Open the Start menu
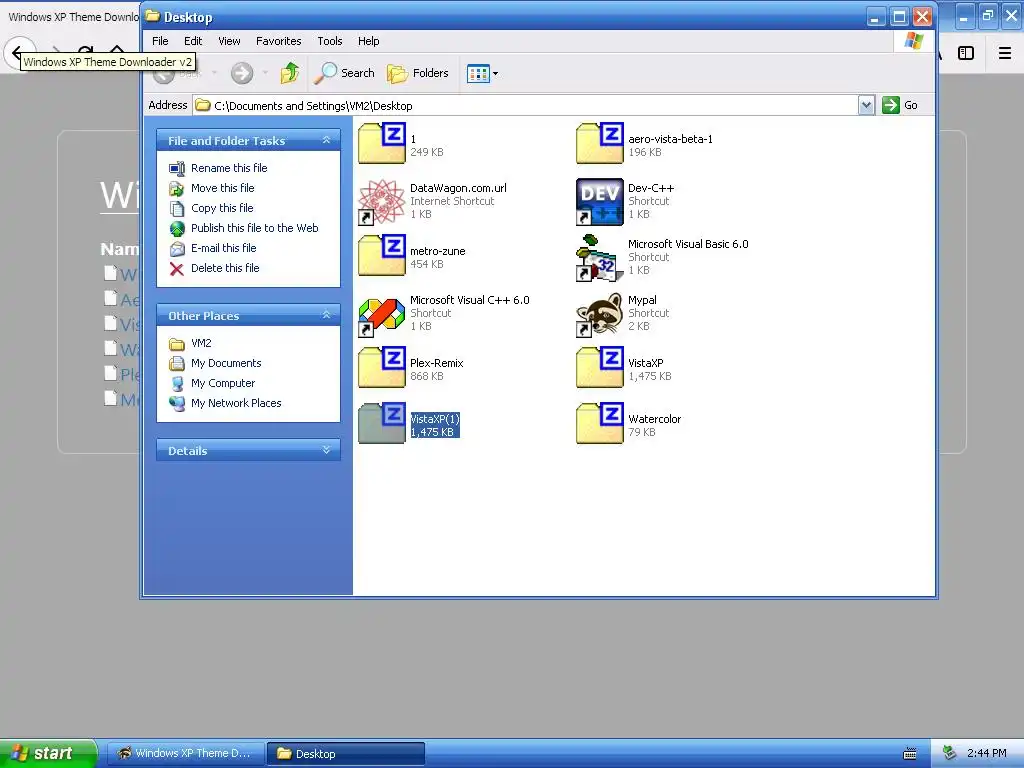Image resolution: width=1024 pixels, height=768 pixels. [48, 753]
